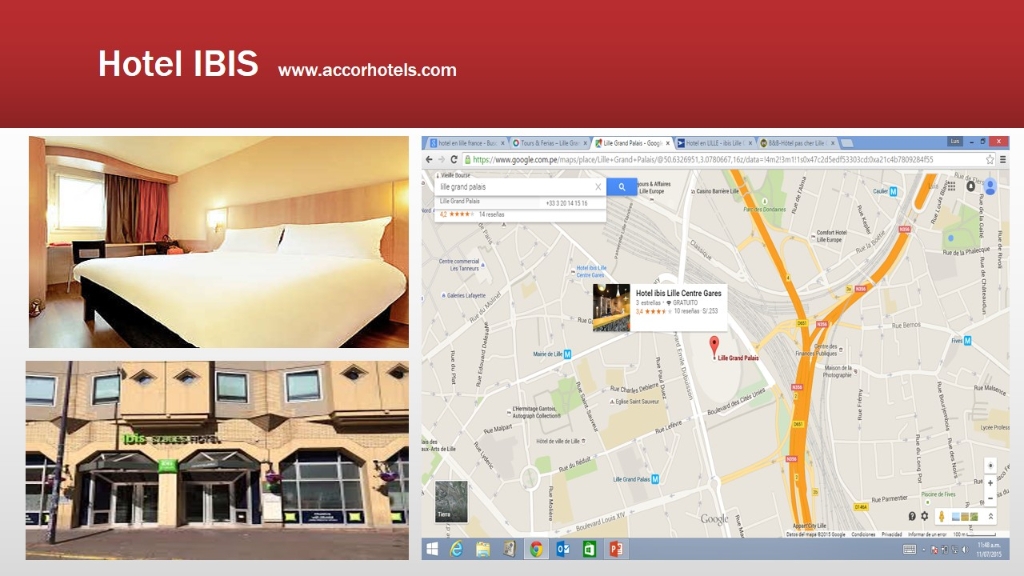Click the www.accorhotels.com slide link
The image size is (1024, 576).
click(x=367, y=70)
